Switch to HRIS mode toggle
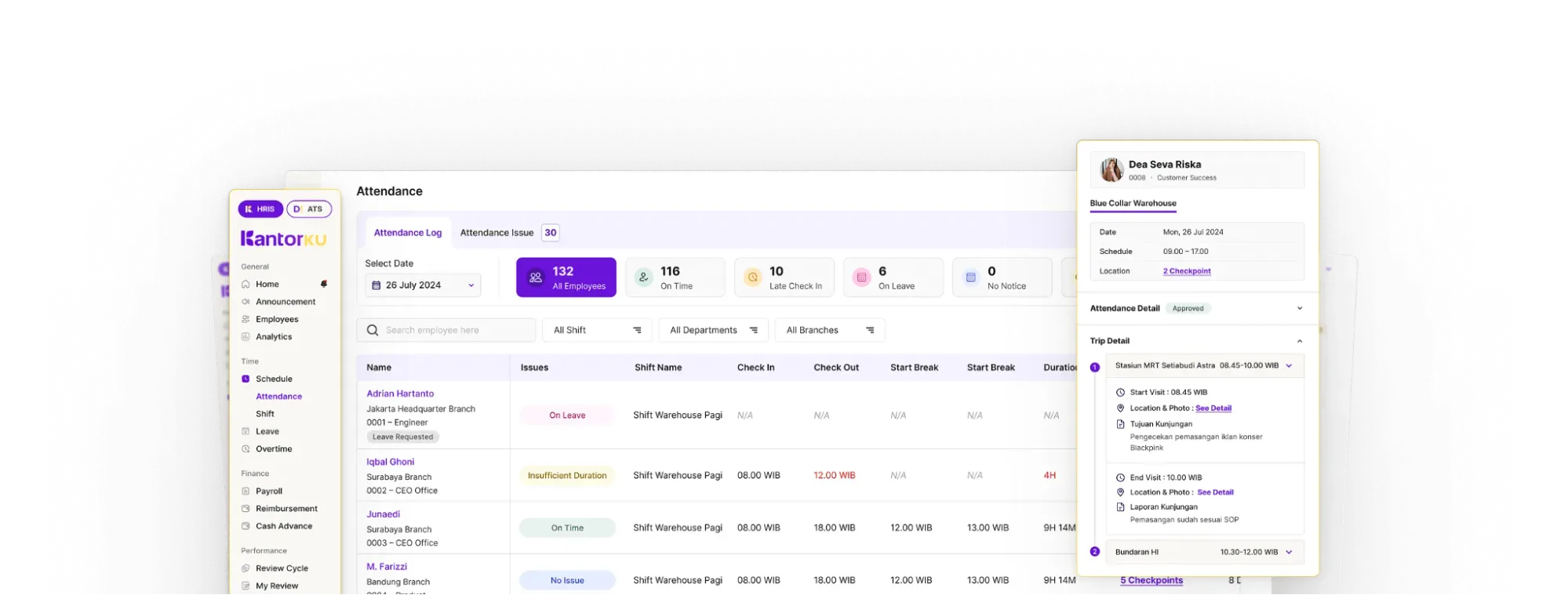Screen dimensions: 1568x595 260,209
